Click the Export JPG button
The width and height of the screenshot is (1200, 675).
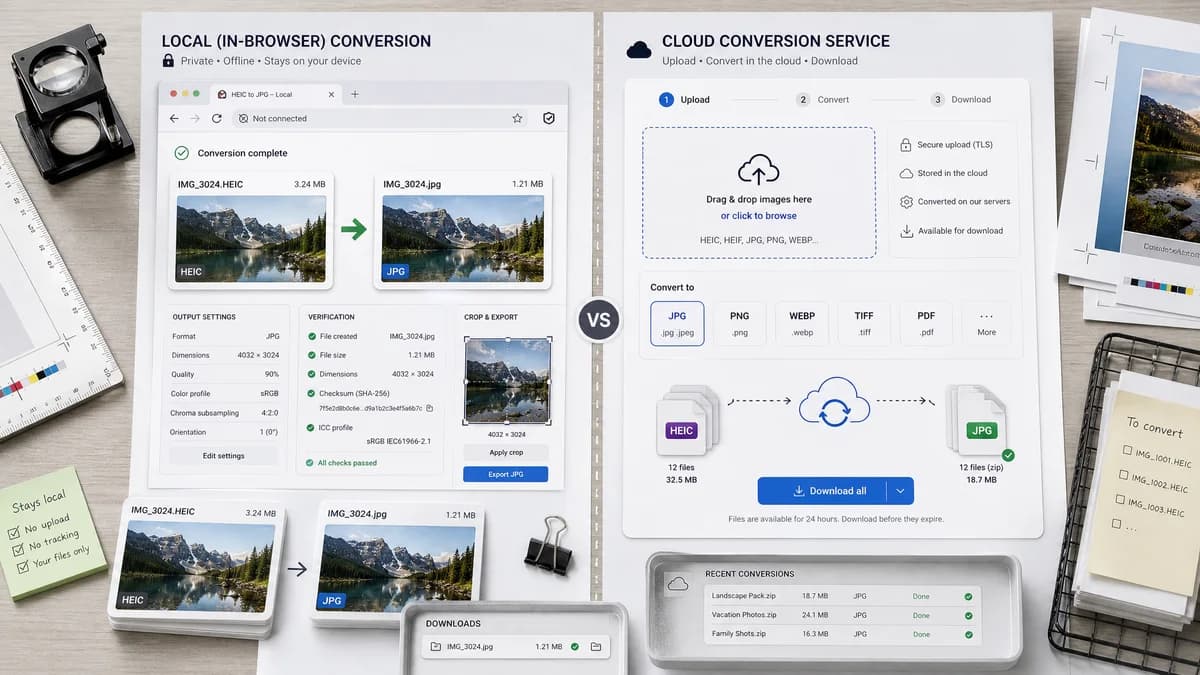click(506, 474)
